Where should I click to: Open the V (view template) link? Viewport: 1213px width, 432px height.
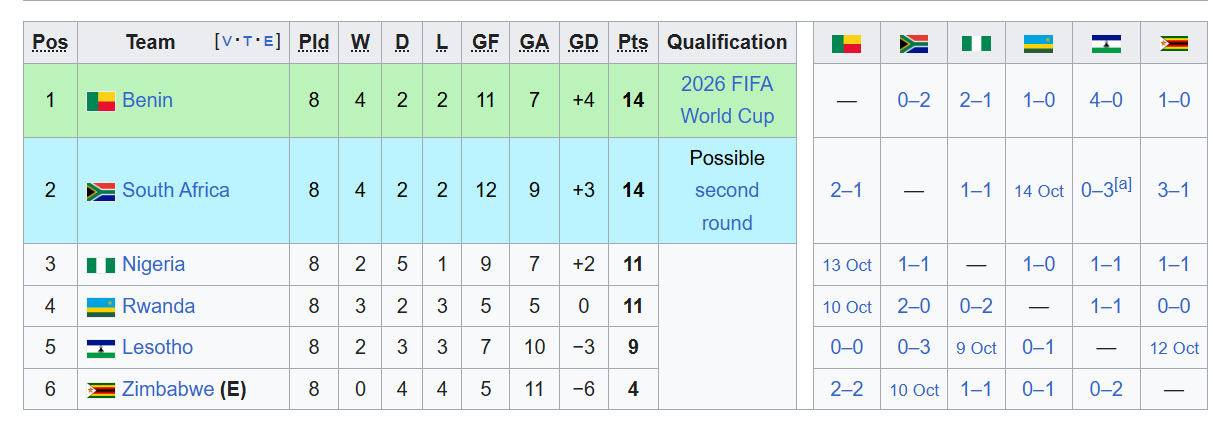click(227, 42)
